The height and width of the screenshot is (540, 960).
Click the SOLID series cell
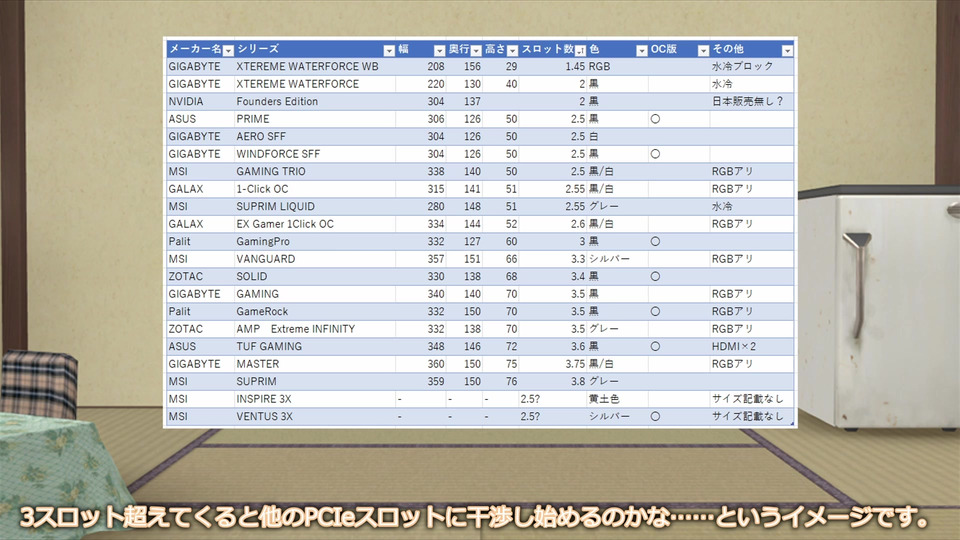tap(315, 276)
